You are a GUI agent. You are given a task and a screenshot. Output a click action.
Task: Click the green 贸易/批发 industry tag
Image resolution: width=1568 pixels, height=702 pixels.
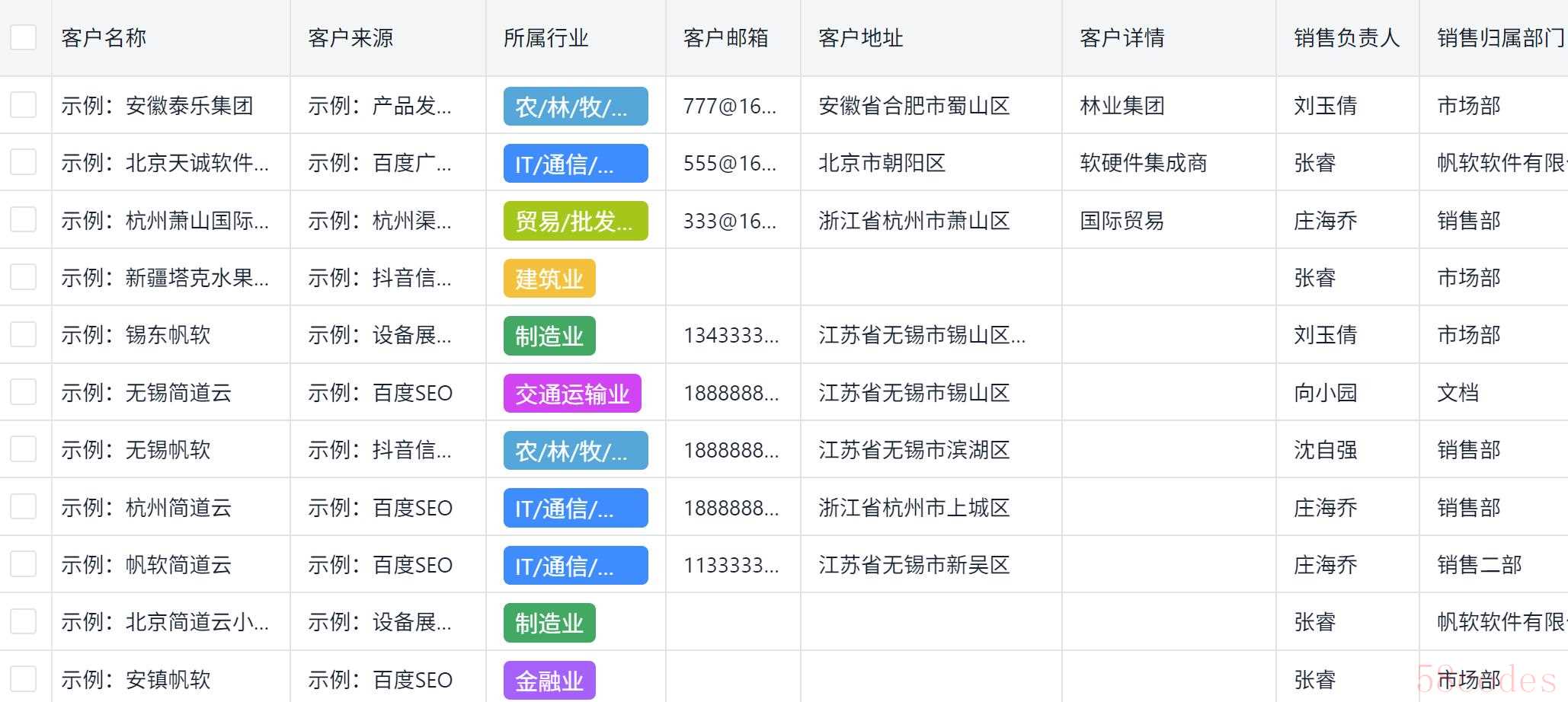tap(574, 221)
